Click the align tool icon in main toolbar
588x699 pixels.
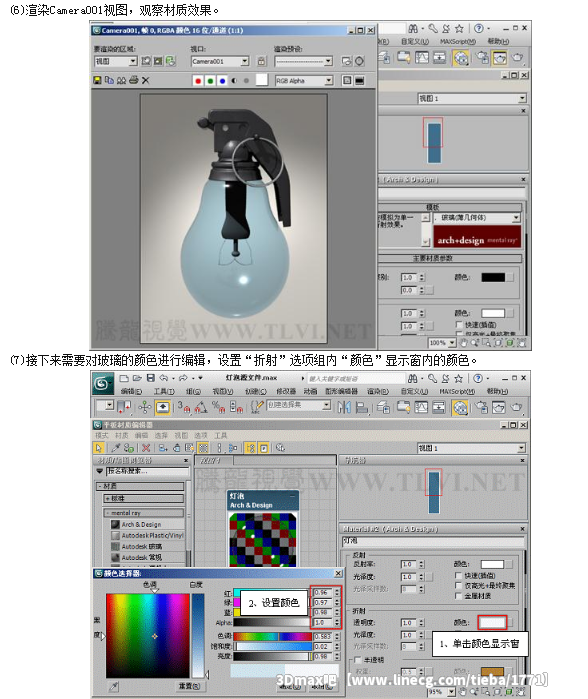tap(361, 407)
